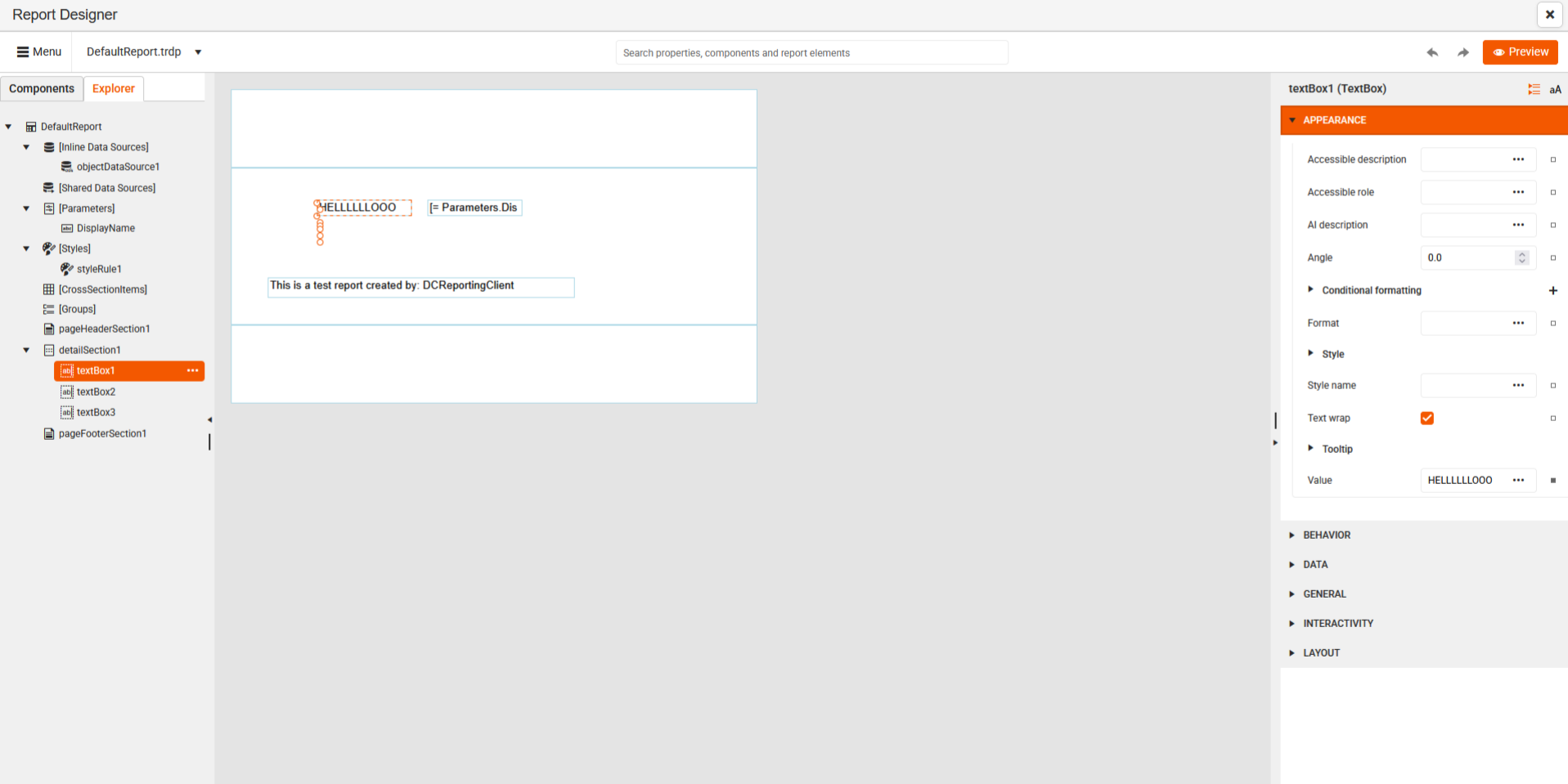Open AI description ellipsis editor
The image size is (1568, 784).
(1518, 225)
